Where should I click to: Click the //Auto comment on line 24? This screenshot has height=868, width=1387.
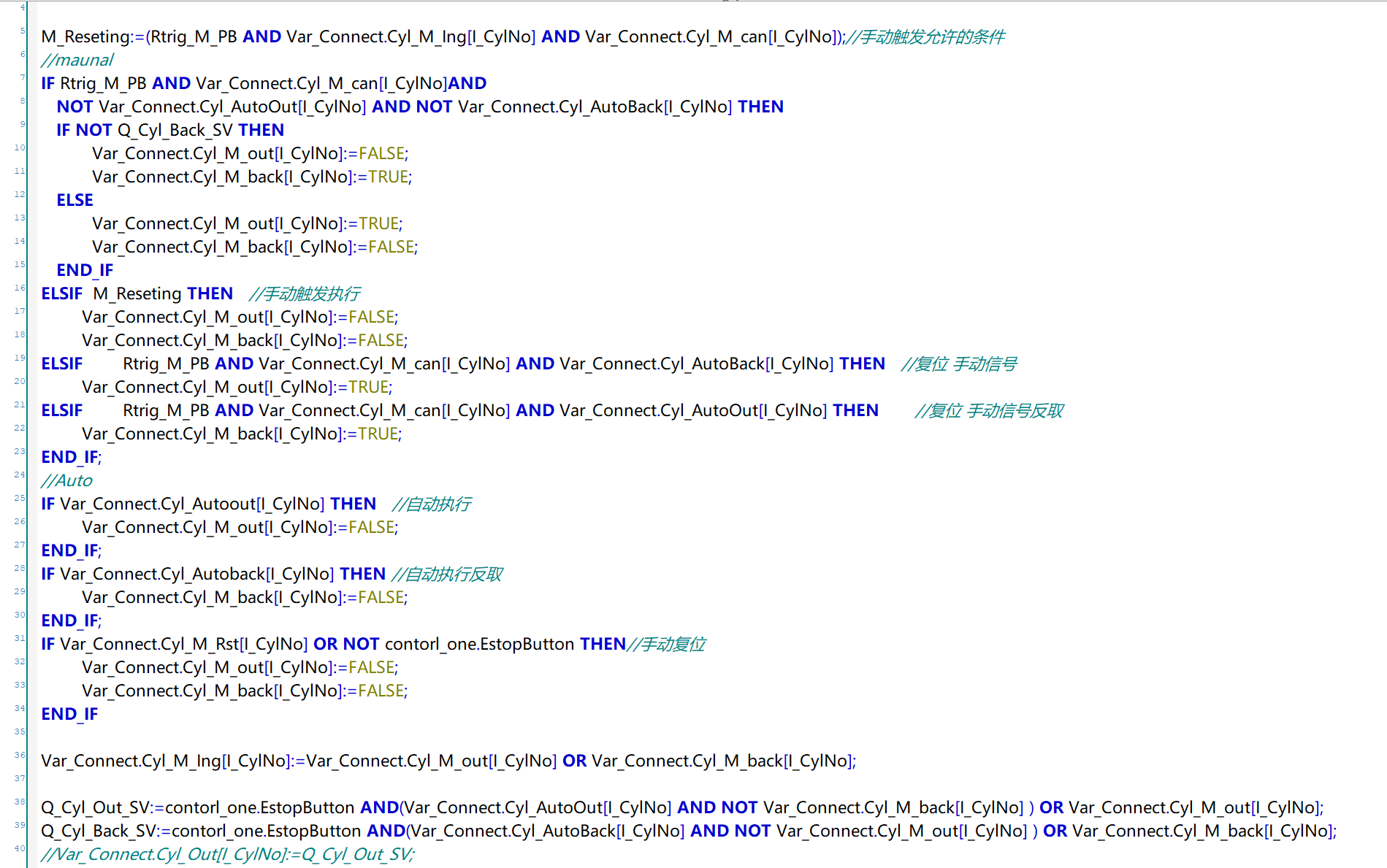click(67, 480)
